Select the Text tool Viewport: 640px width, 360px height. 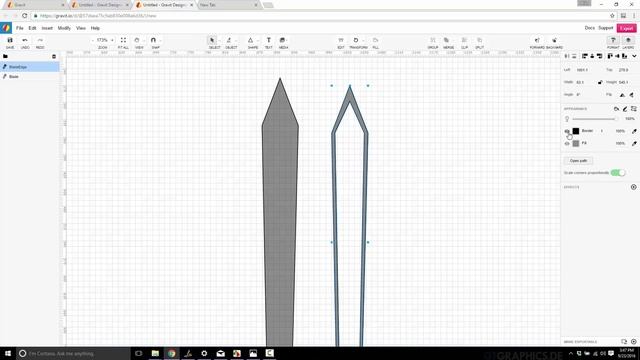269,40
